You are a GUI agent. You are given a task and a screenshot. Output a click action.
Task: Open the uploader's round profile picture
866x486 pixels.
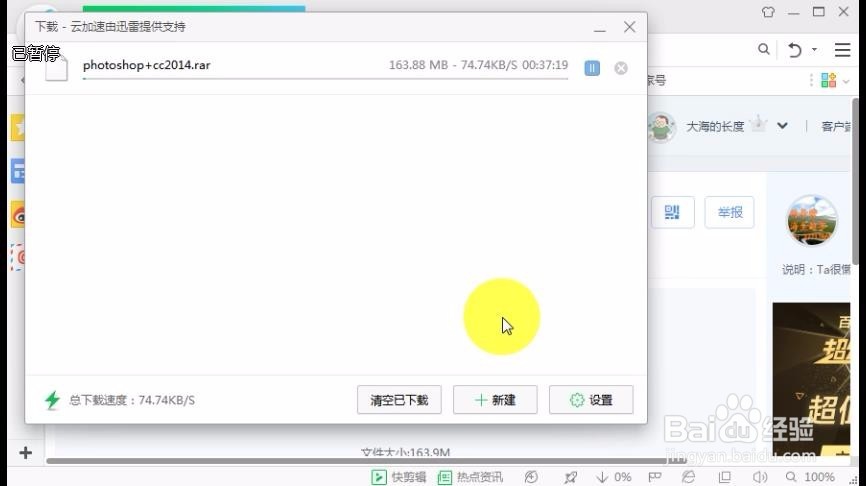click(x=811, y=220)
